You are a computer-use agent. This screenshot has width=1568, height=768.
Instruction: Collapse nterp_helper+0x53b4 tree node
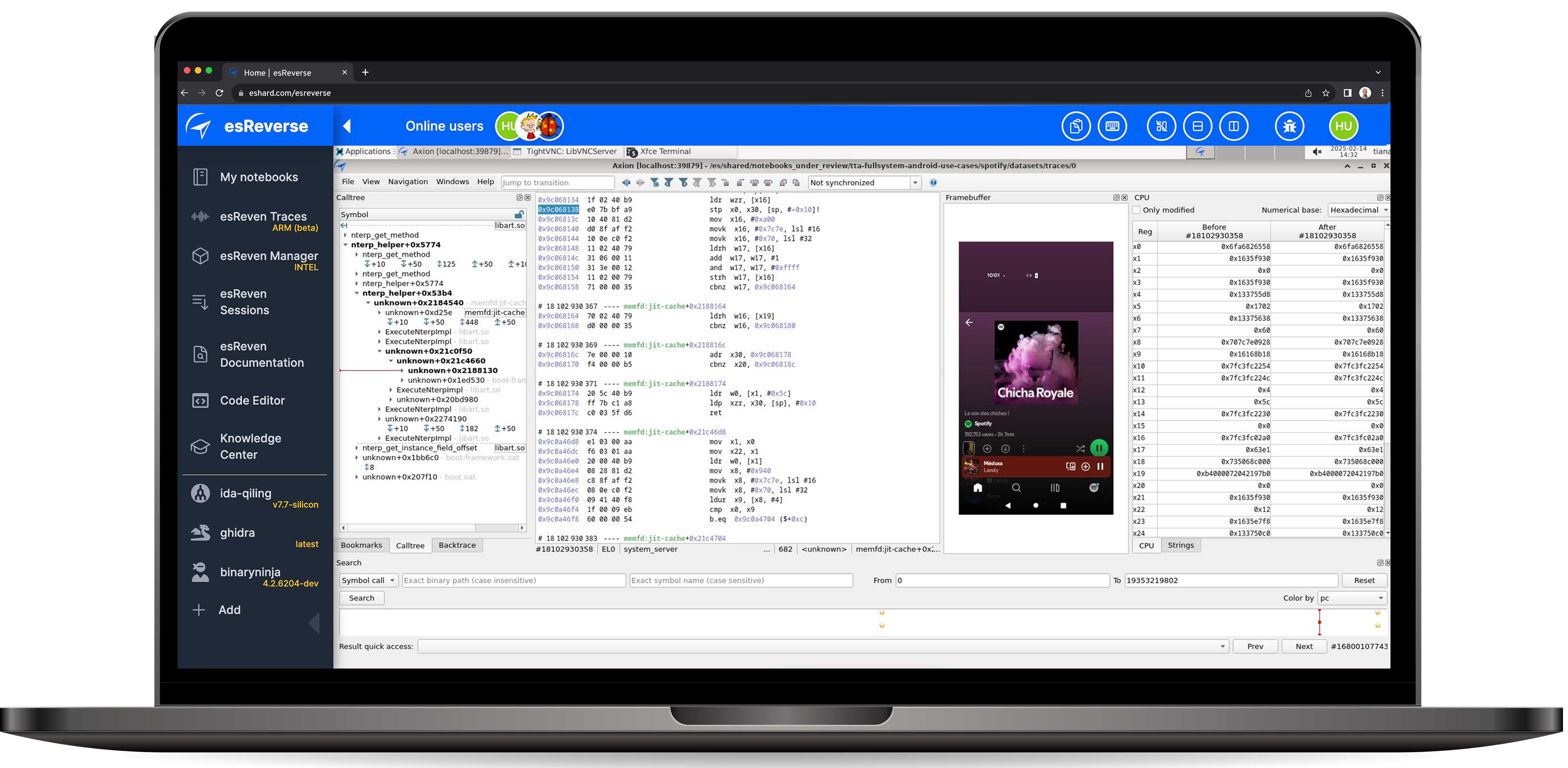357,293
